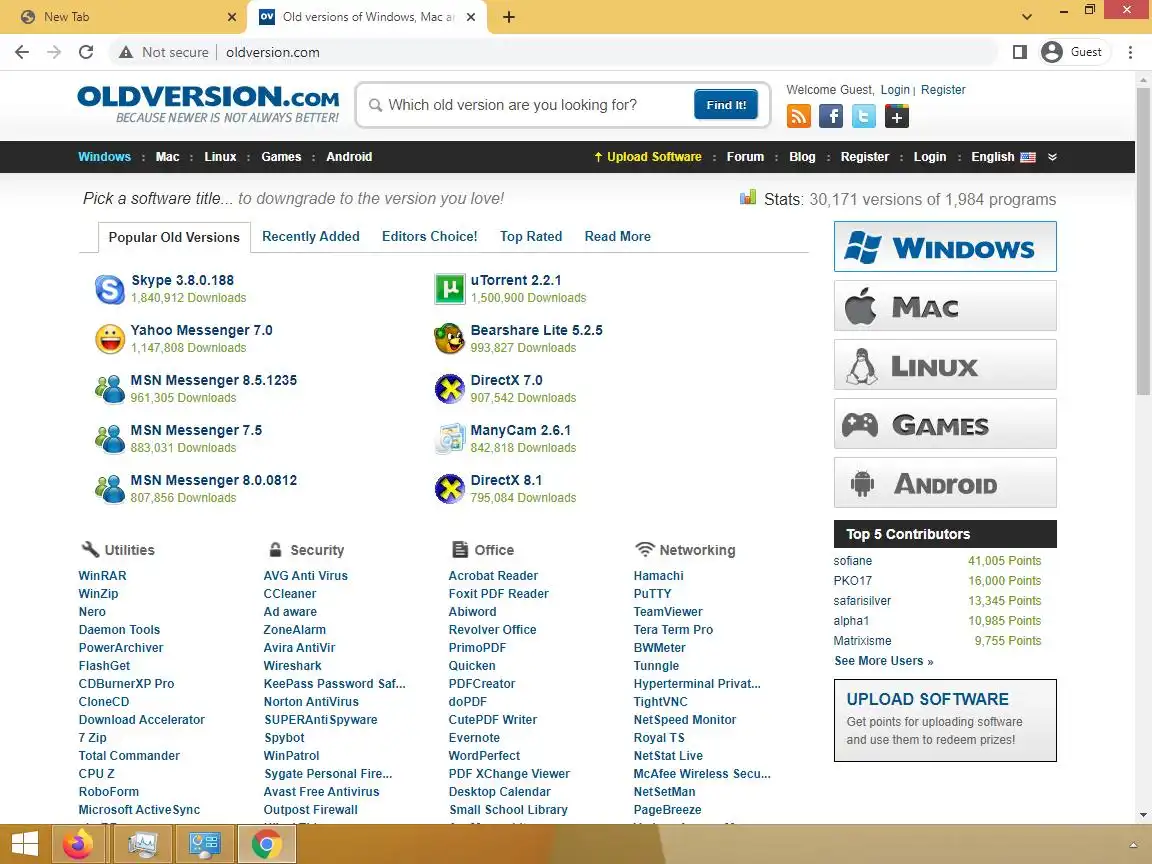Screen dimensions: 1152x864
Task: Click the browser back arrow
Action: pos(22,52)
